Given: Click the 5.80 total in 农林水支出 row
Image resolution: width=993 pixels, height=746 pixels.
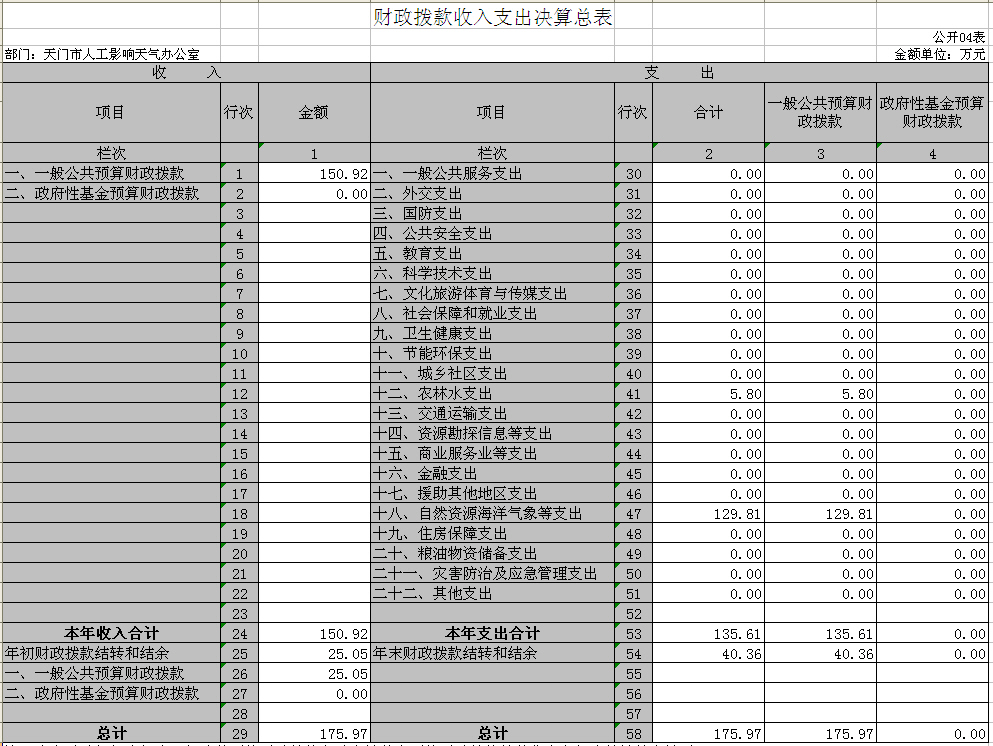Looking at the screenshot, I should [x=708, y=394].
